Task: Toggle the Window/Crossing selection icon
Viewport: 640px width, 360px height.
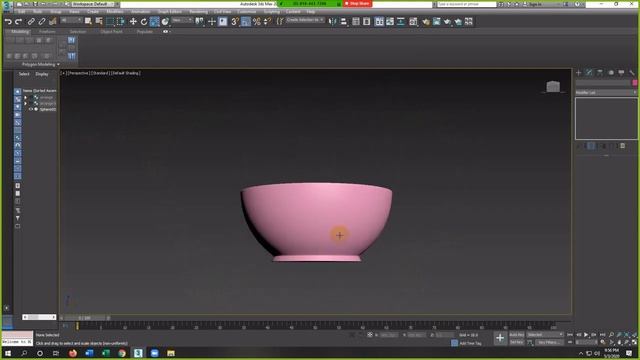Action: (121, 22)
